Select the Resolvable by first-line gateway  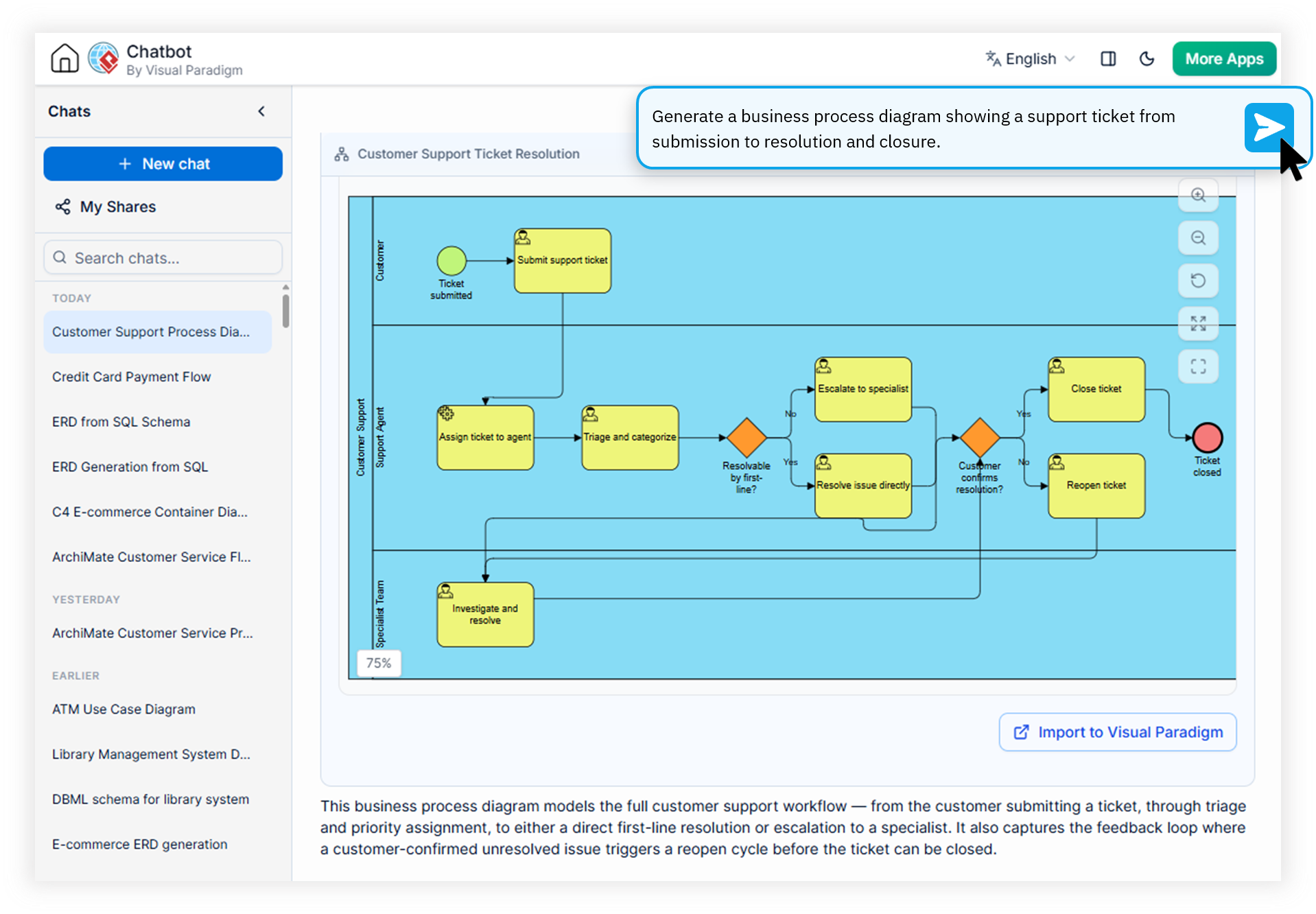click(x=747, y=438)
